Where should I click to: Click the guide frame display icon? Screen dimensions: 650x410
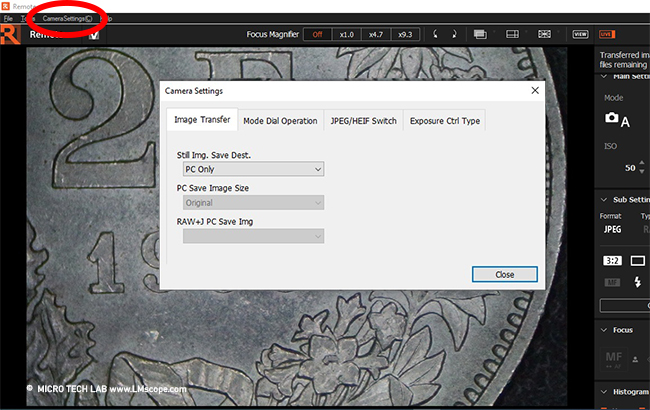click(544, 34)
